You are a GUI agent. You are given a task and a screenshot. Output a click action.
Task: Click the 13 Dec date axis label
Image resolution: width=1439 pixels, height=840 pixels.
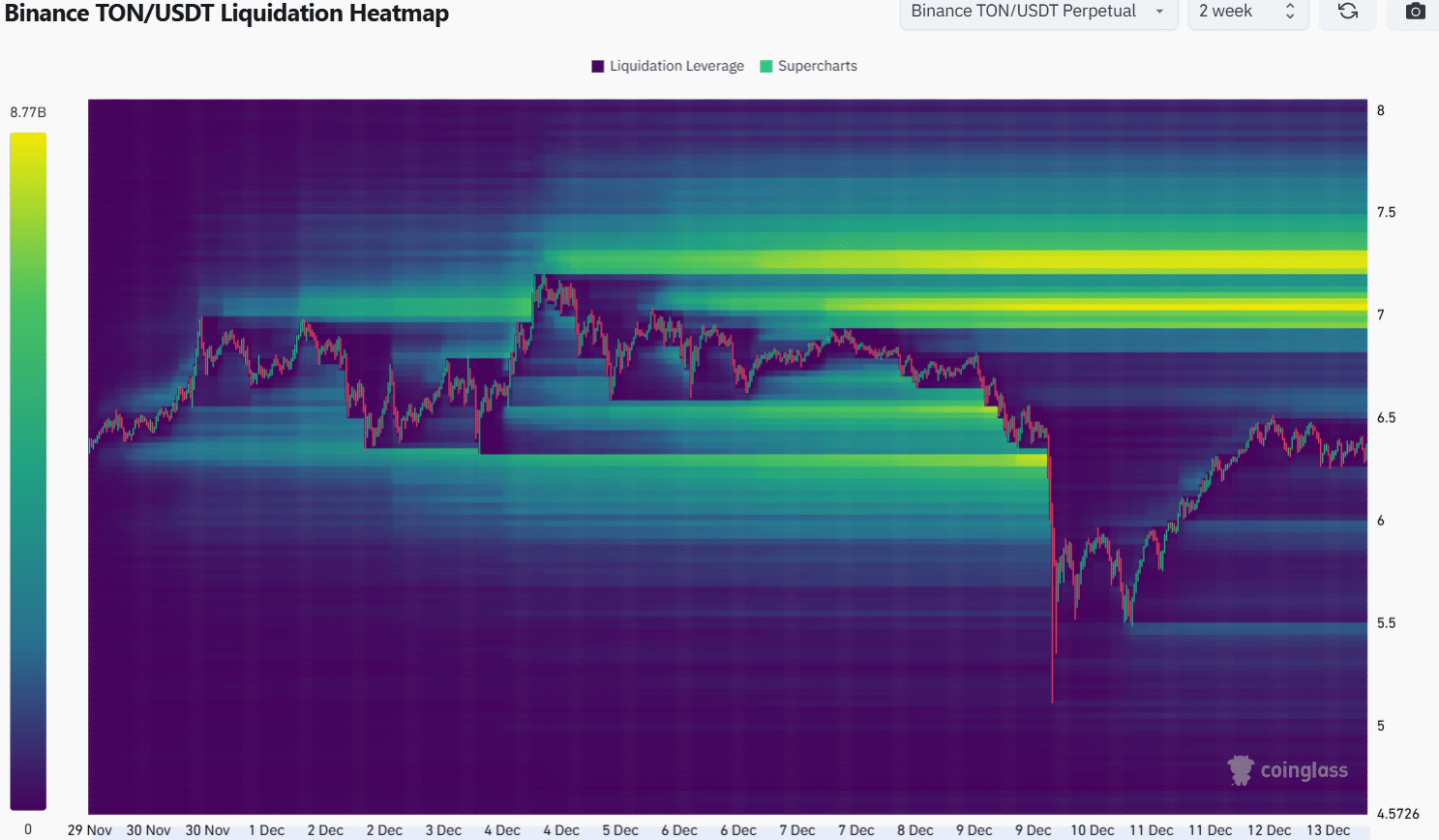point(1329,830)
